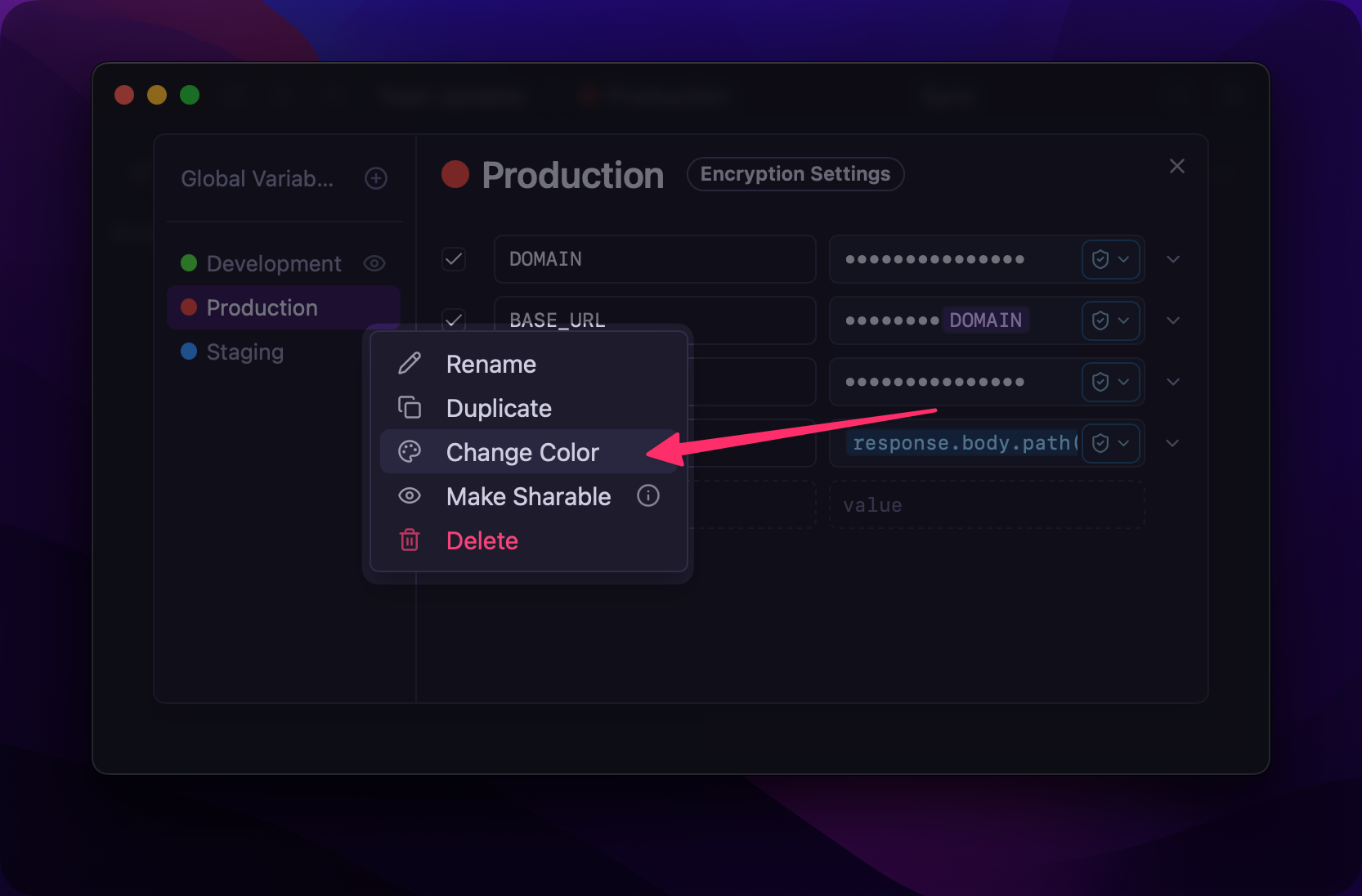Uncheck the DOMAIN variable checkbox
The width and height of the screenshot is (1362, 896).
click(454, 259)
